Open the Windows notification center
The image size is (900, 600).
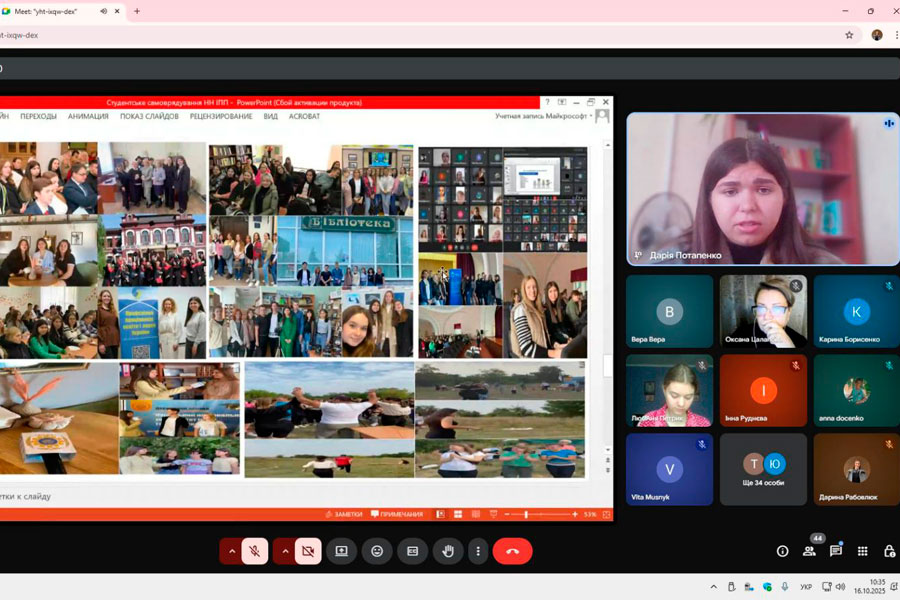[x=894, y=586]
